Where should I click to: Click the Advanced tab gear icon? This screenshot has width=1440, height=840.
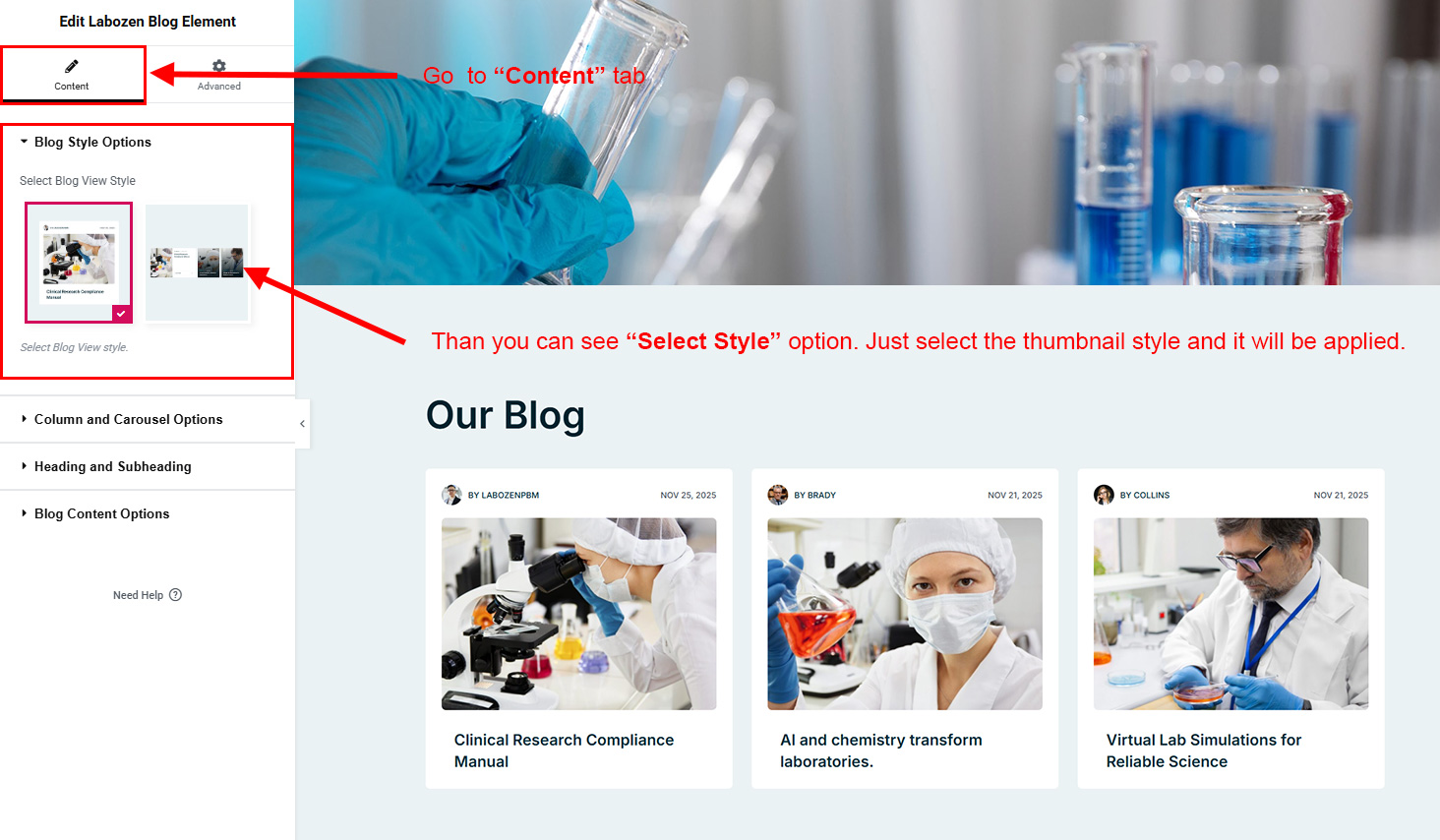click(x=219, y=66)
